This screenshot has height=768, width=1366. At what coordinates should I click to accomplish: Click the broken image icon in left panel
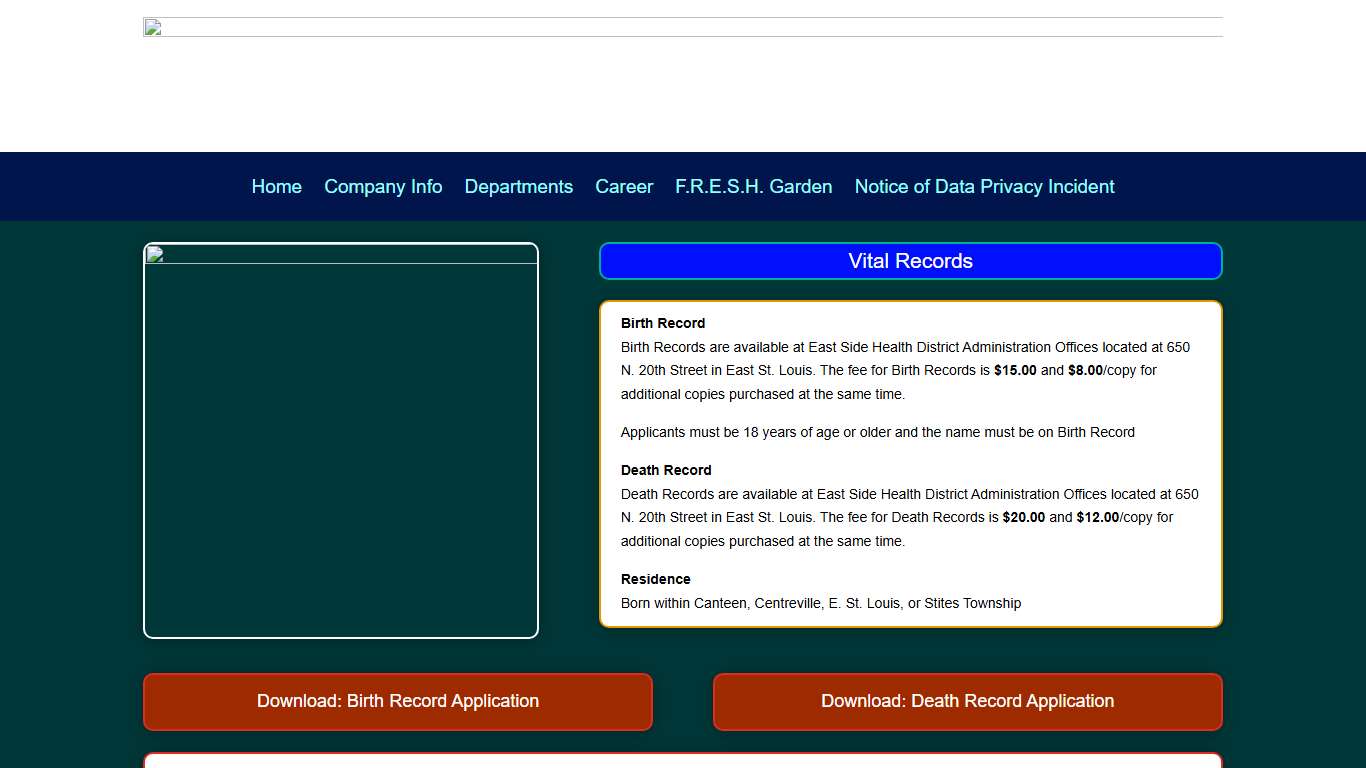pyautogui.click(x=155, y=254)
